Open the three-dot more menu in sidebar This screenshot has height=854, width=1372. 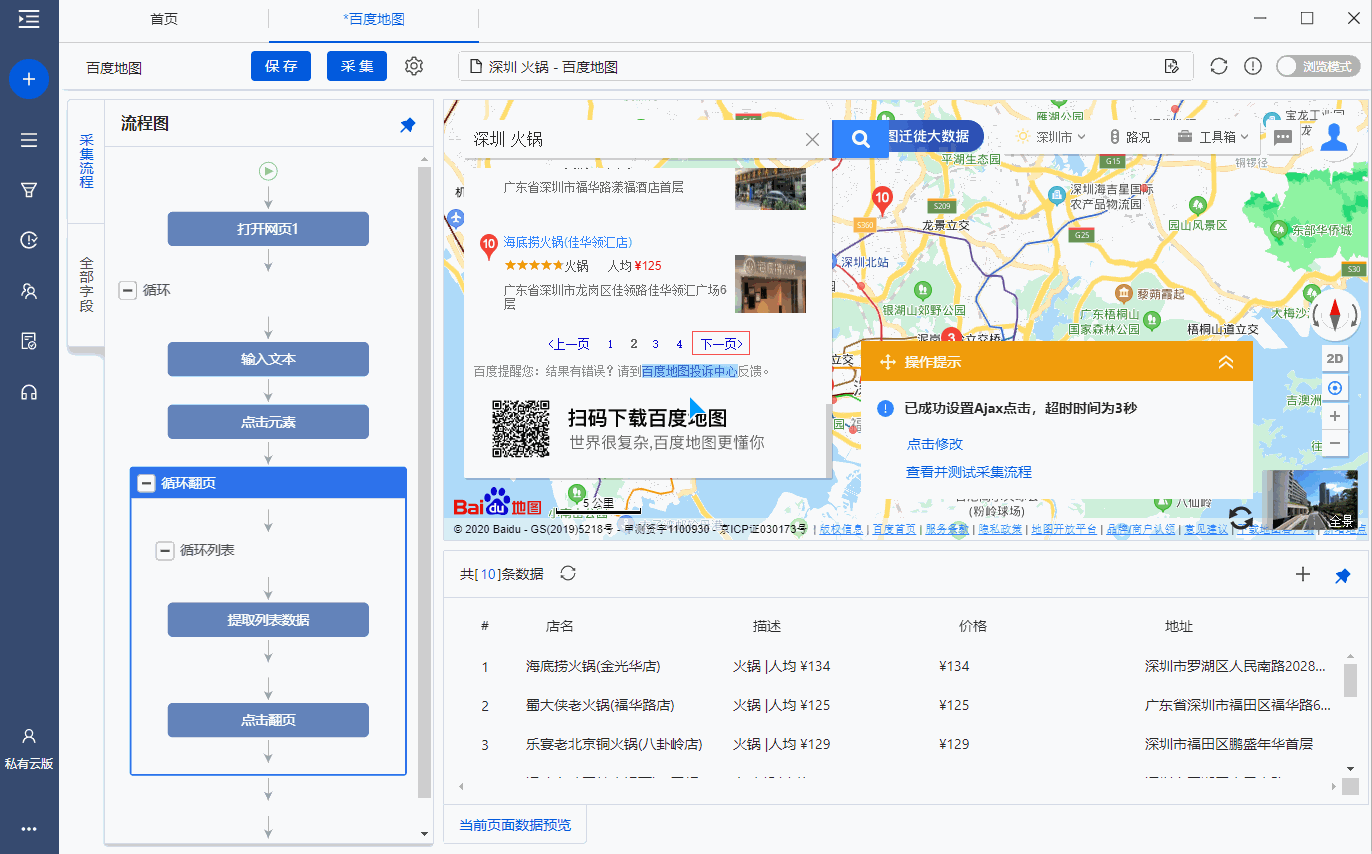[29, 829]
